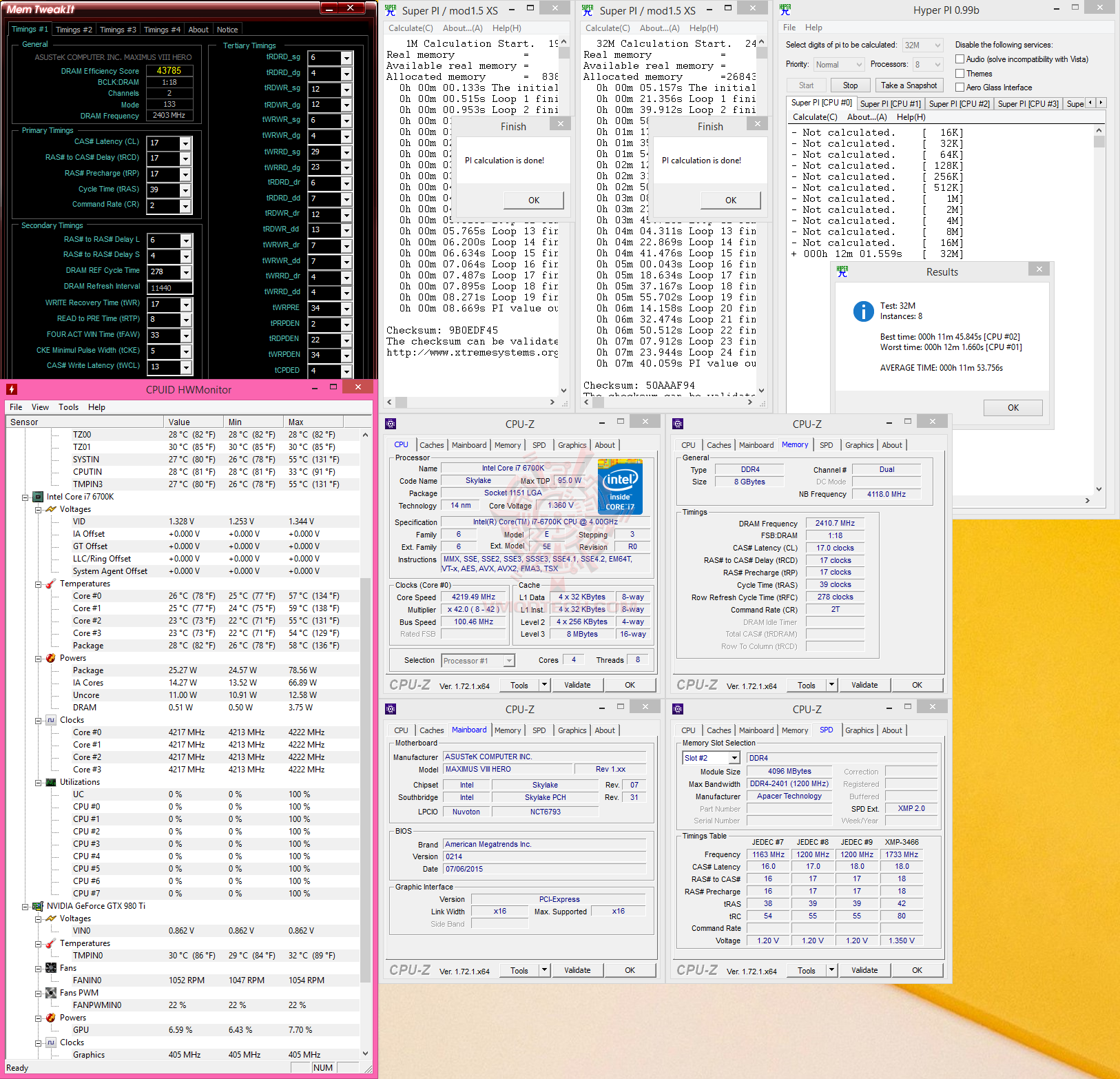
Task: Click the CPU-Z chip icon in the CPU tab window's title bar
Action: [391, 424]
